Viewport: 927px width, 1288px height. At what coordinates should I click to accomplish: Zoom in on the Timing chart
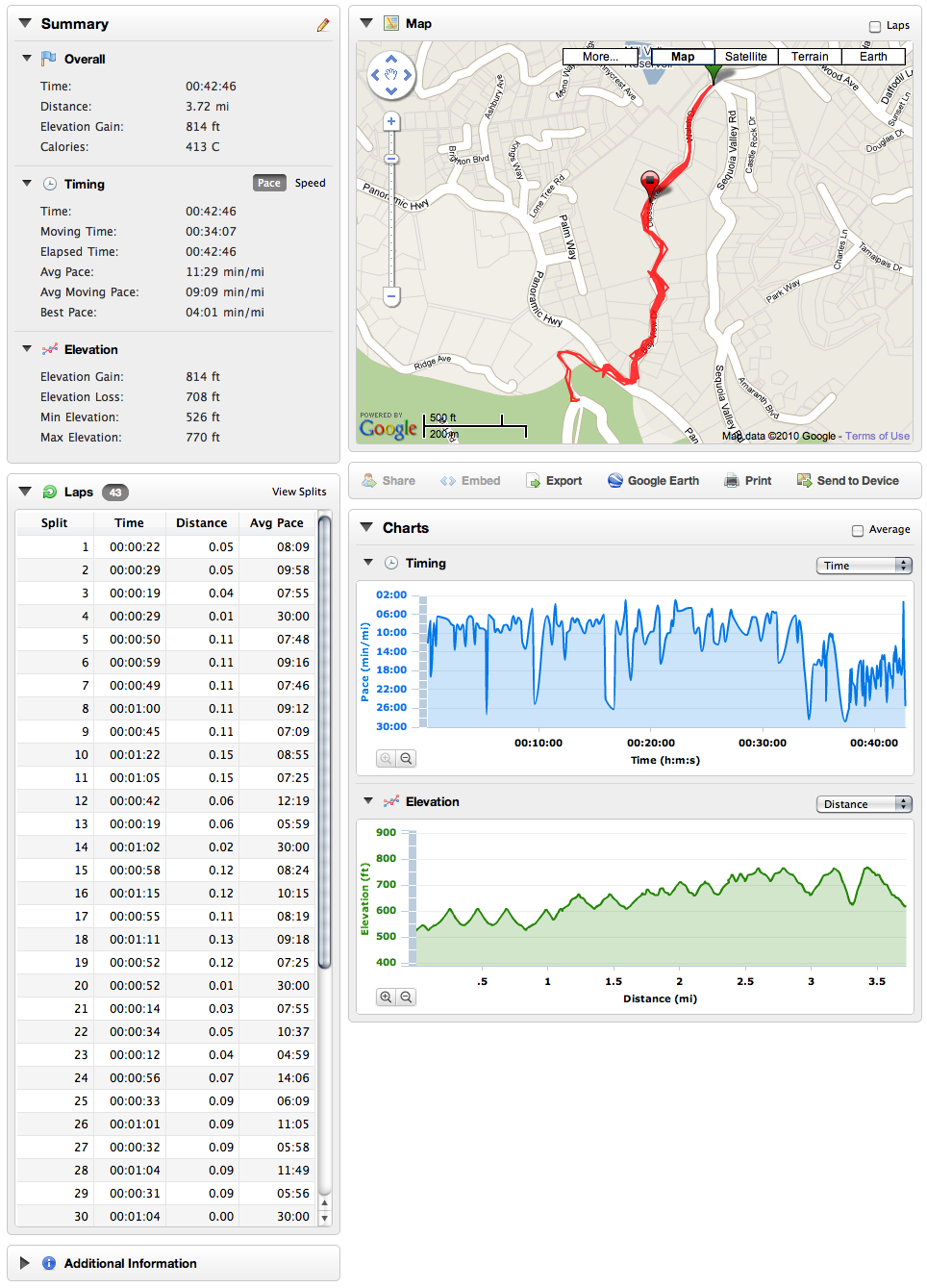(386, 758)
